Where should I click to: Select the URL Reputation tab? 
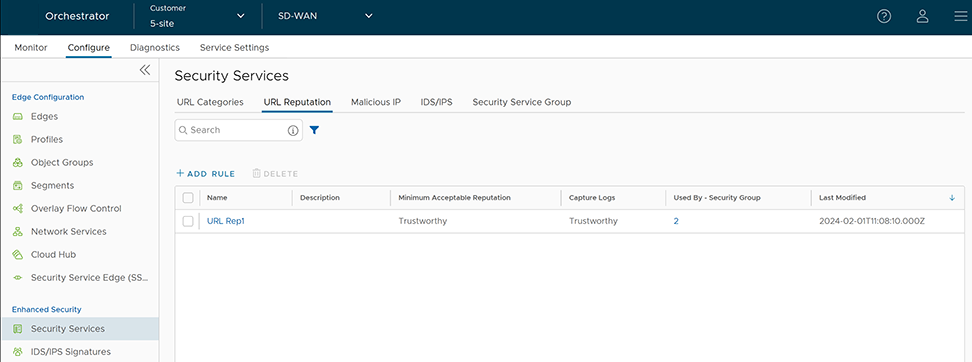pyautogui.click(x=297, y=102)
